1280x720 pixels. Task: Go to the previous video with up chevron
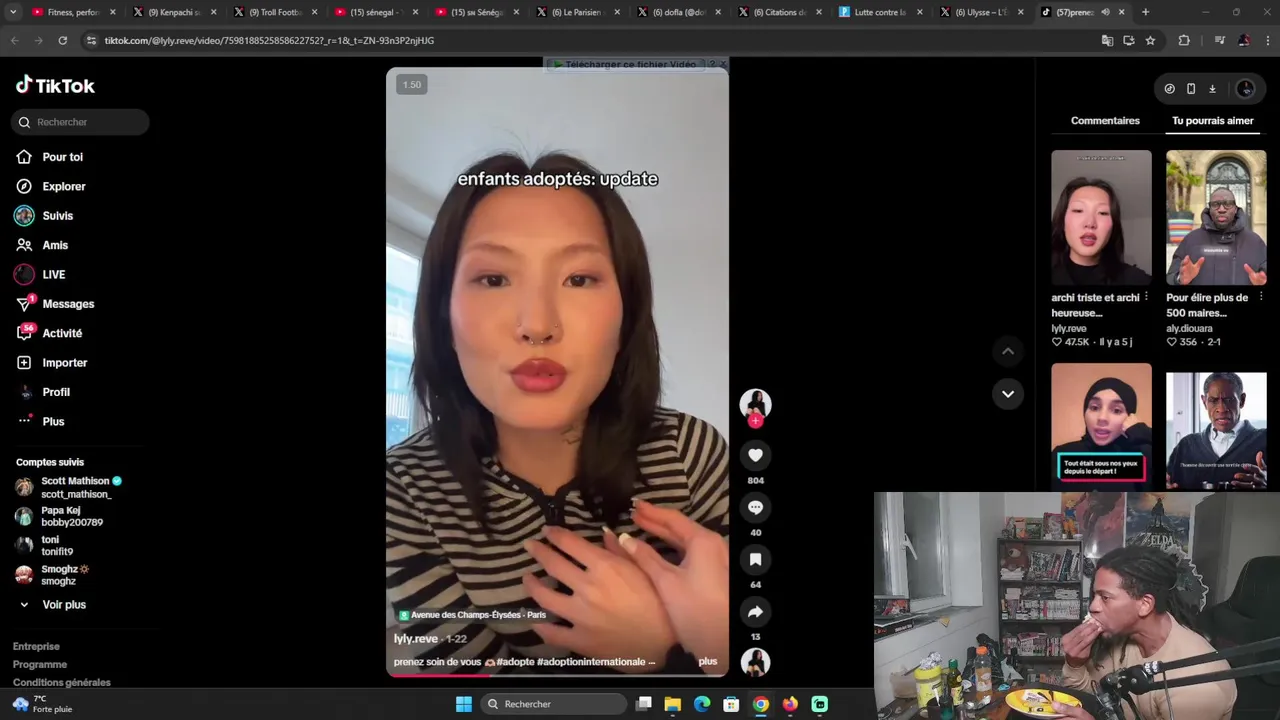click(x=1008, y=351)
